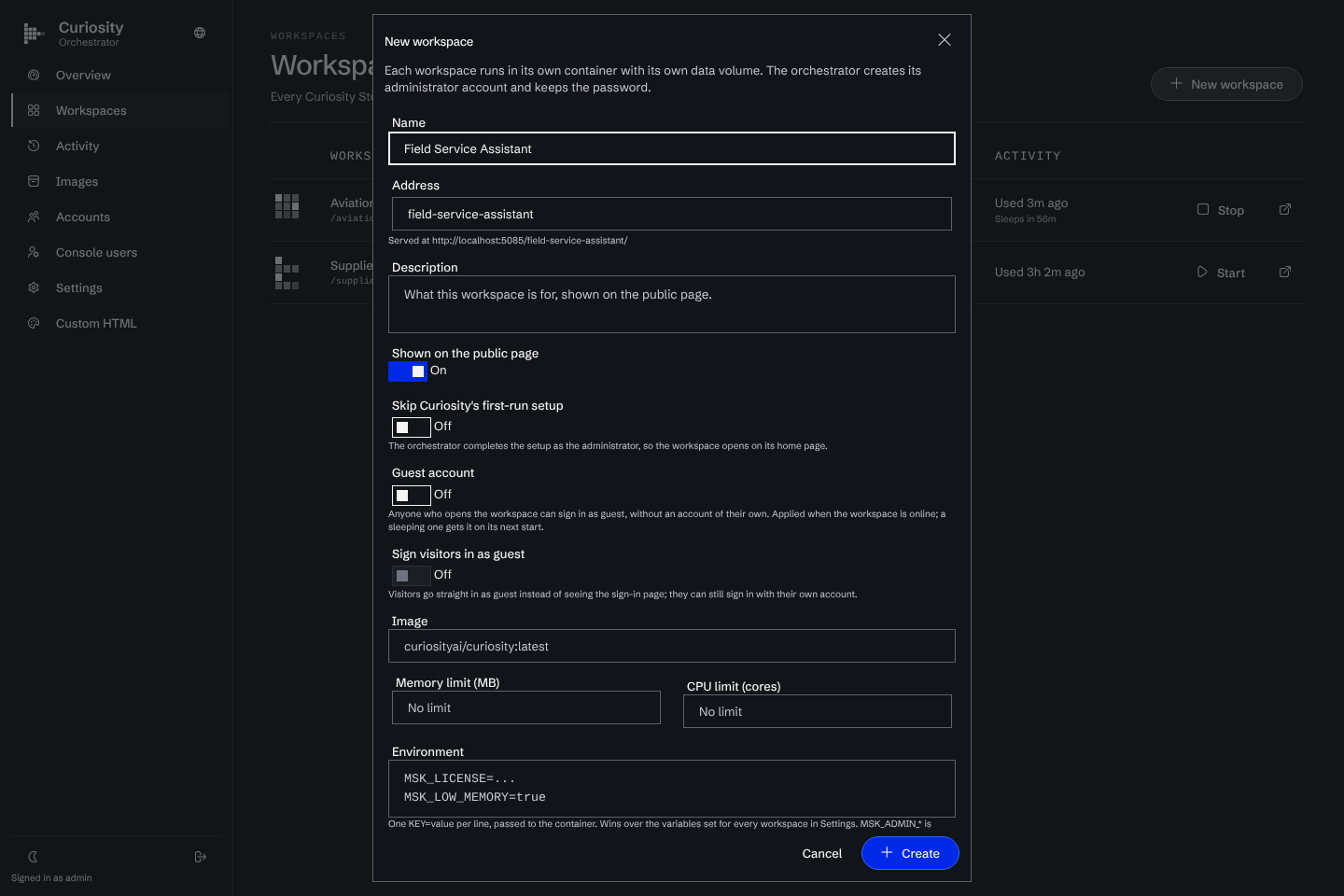Open Aviation workspace in new tab icon
Image resolution: width=1344 pixels, height=896 pixels.
point(1285,209)
